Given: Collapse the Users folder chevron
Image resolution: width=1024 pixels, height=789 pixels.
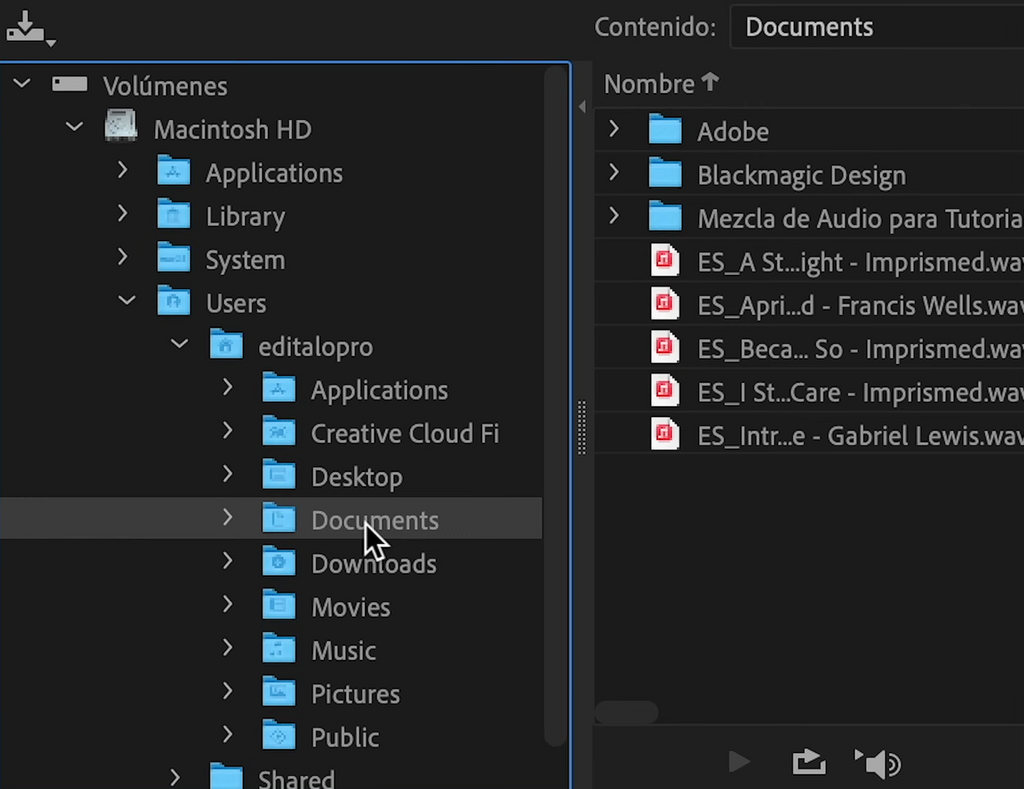Looking at the screenshot, I should pyautogui.click(x=127, y=300).
